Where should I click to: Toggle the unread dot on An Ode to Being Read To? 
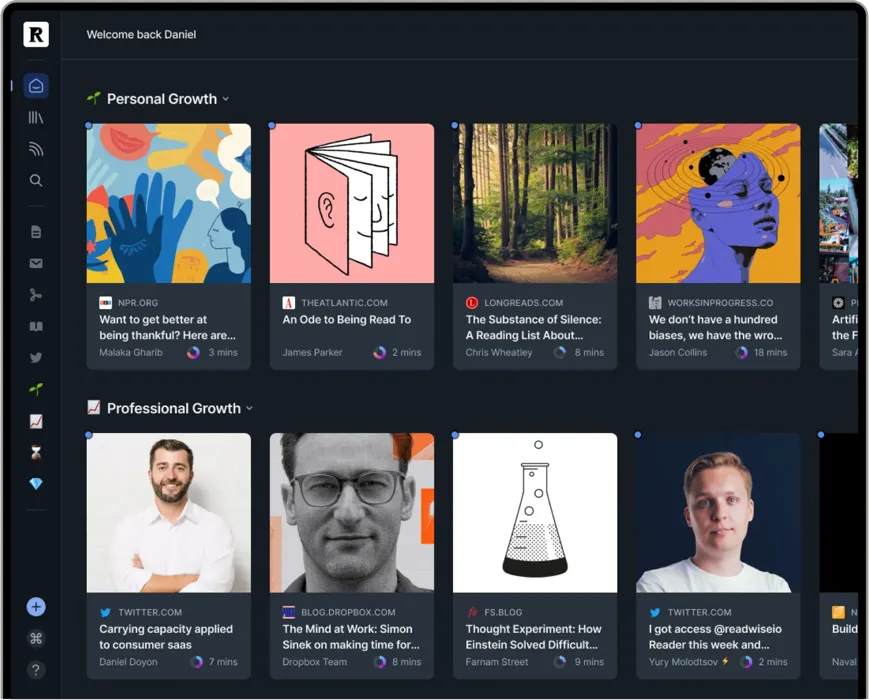click(x=272, y=125)
